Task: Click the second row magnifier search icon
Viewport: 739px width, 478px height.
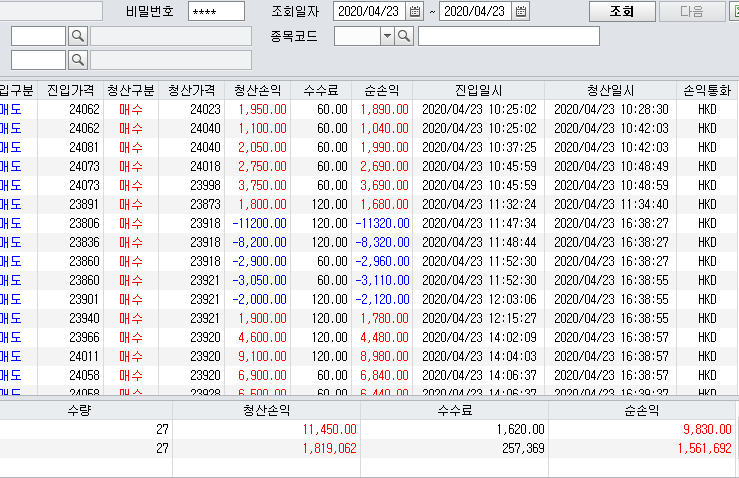Action: point(78,59)
